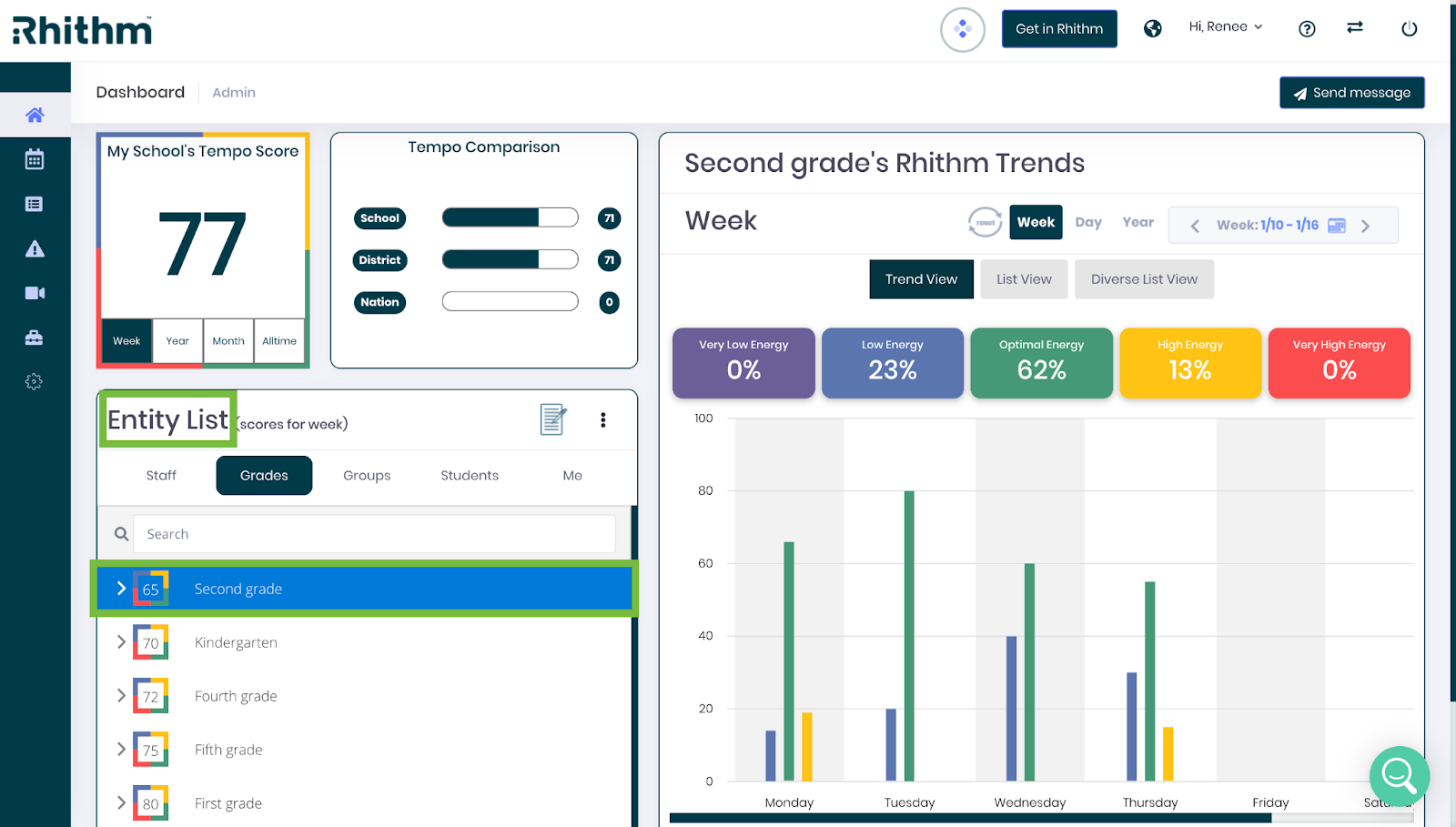Expand the Kindergarten row
This screenshot has width=1456, height=827.
(x=121, y=642)
